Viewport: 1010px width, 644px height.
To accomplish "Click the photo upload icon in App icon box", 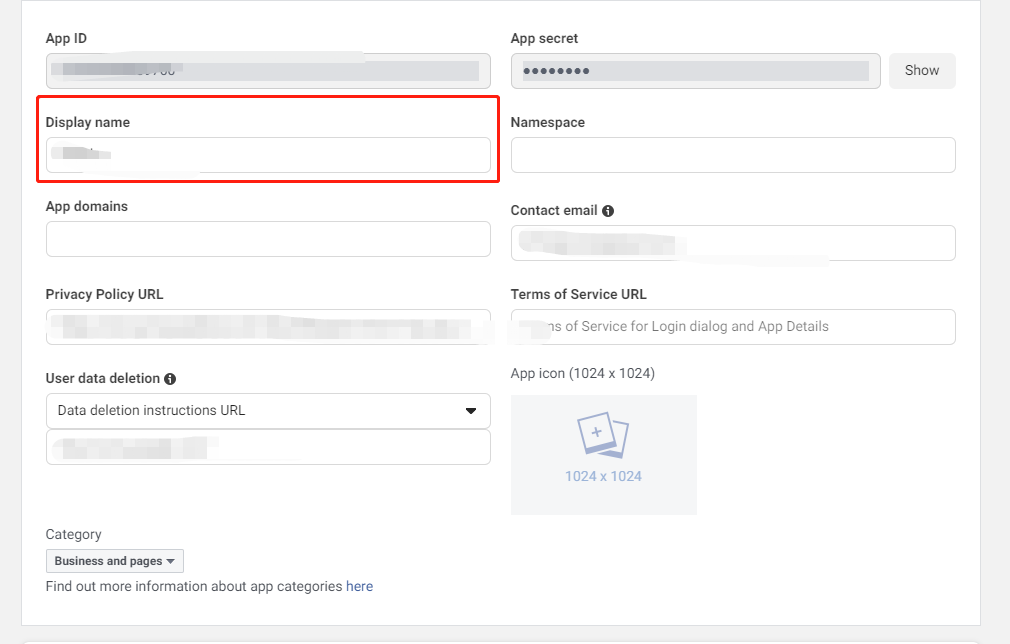I will coord(603,435).
